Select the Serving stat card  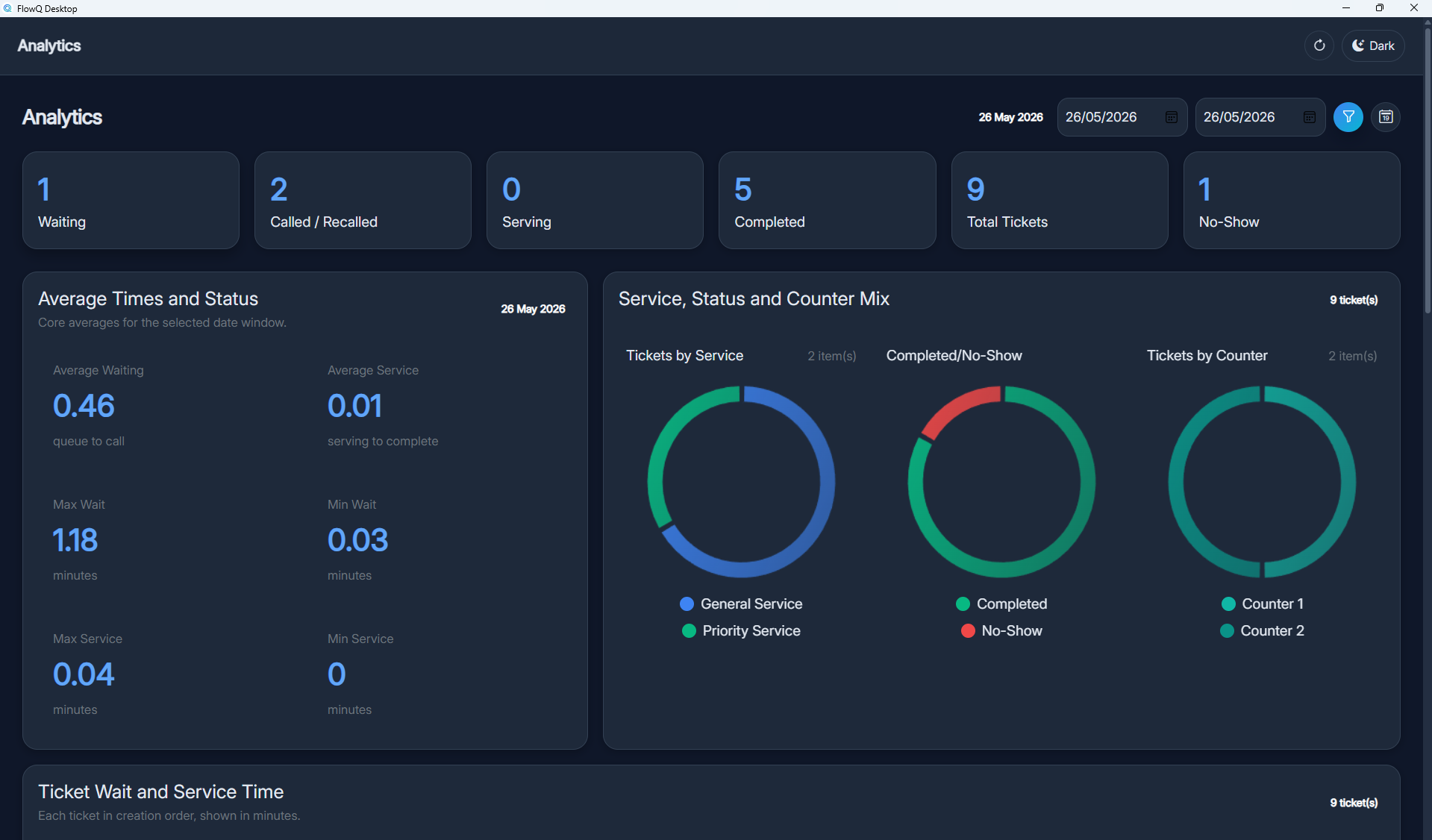pyautogui.click(x=595, y=201)
